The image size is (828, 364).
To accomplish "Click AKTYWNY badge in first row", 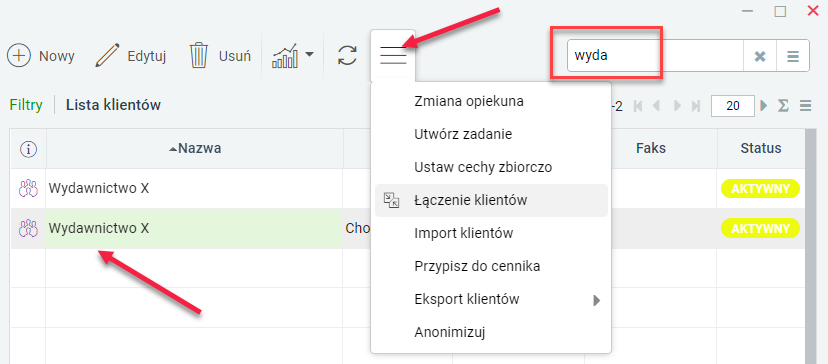I will point(760,189).
